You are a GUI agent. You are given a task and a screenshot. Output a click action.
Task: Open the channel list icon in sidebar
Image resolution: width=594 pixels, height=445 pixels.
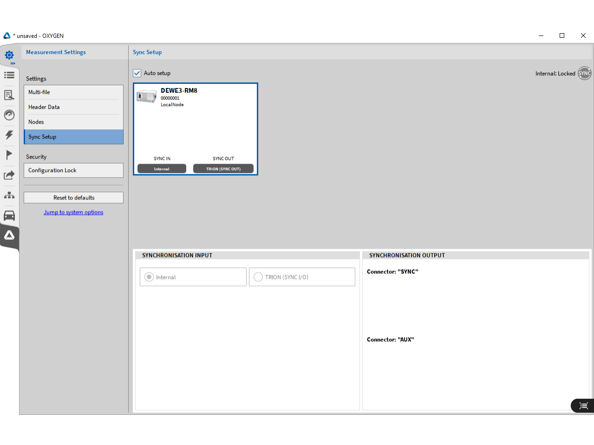point(9,75)
